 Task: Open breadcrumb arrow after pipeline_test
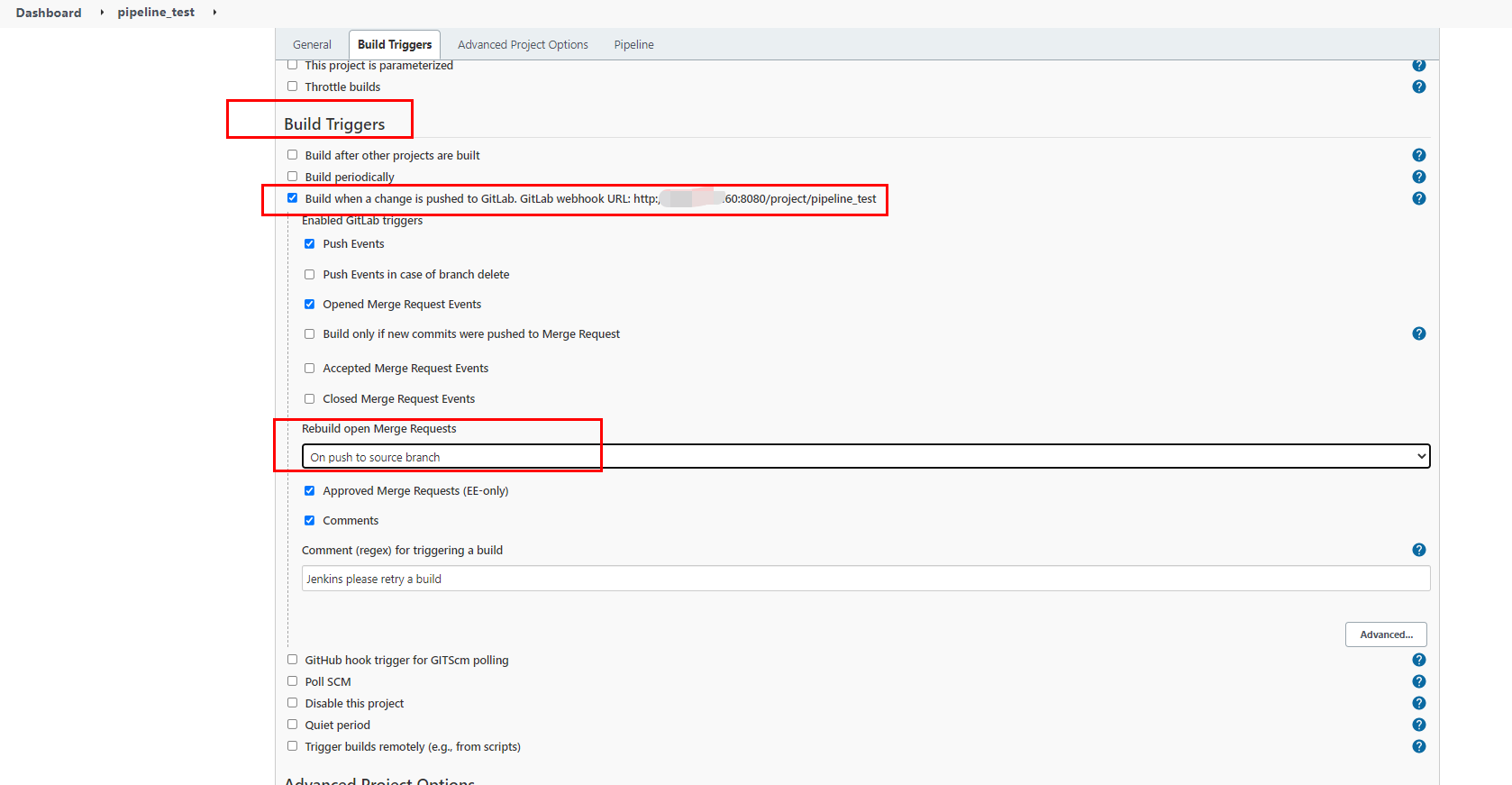pos(214,13)
